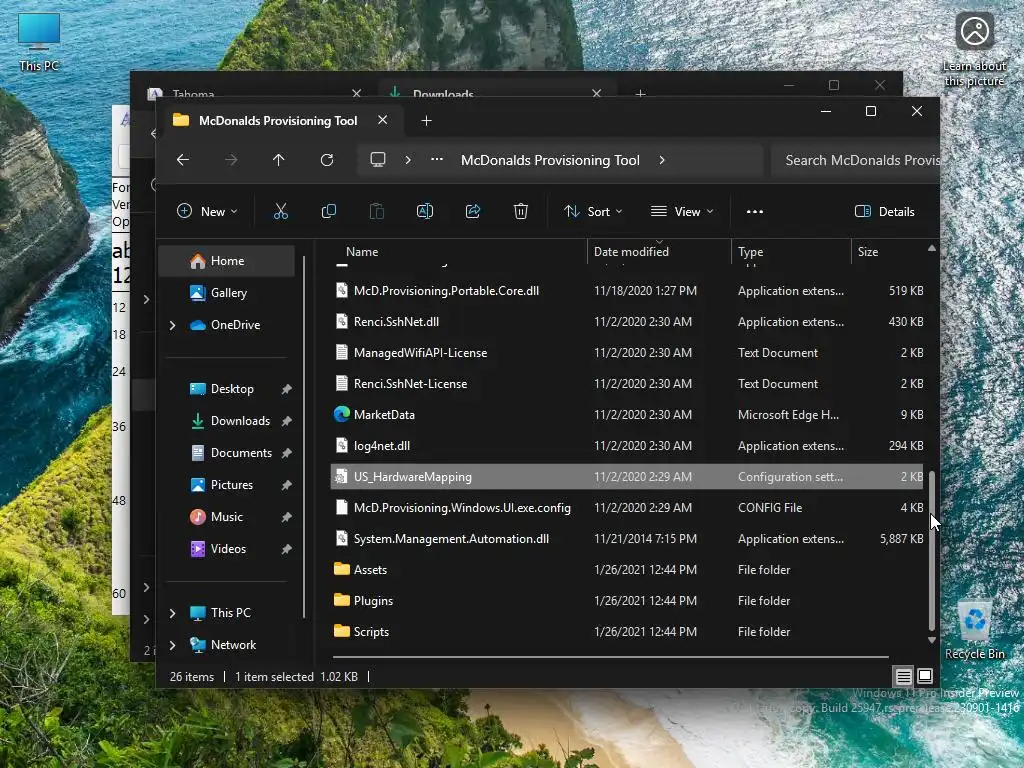
Task: Expand the This PC tree node
Action: click(172, 613)
